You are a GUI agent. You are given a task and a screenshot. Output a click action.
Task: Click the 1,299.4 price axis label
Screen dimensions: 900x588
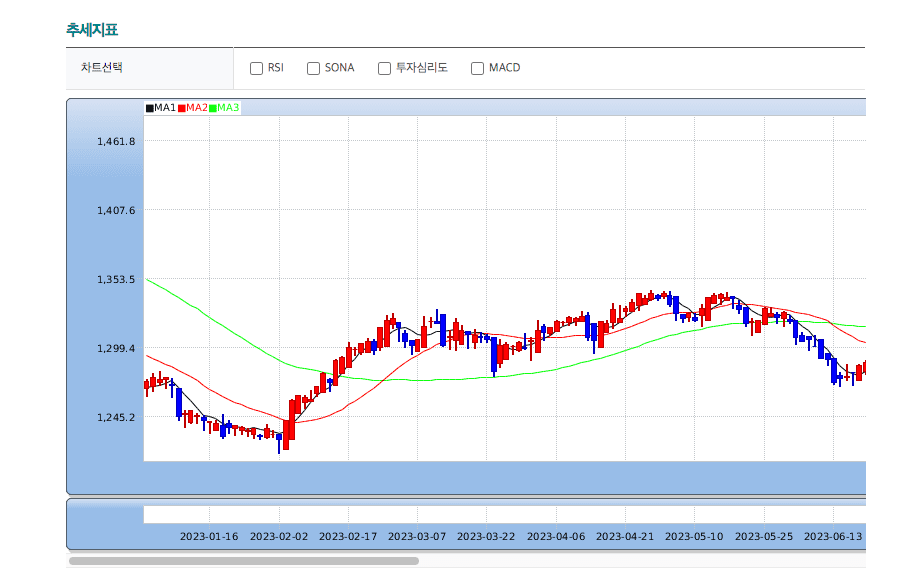116,348
